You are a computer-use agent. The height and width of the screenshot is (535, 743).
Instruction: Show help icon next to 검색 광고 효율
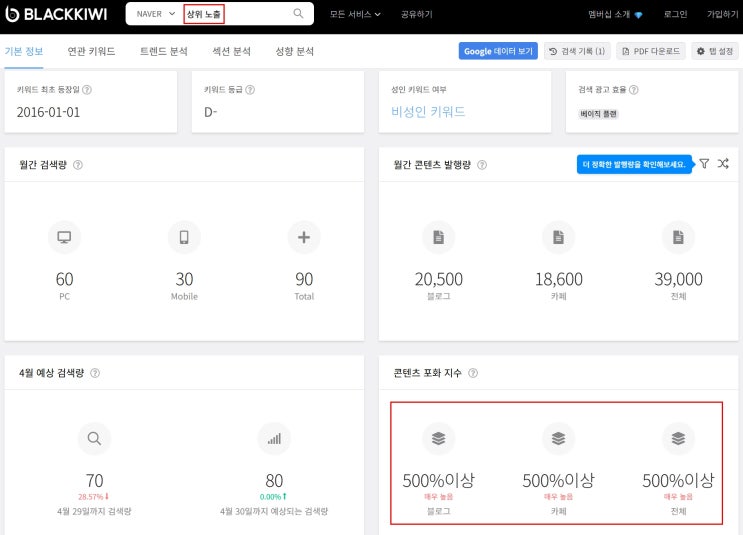pos(634,90)
